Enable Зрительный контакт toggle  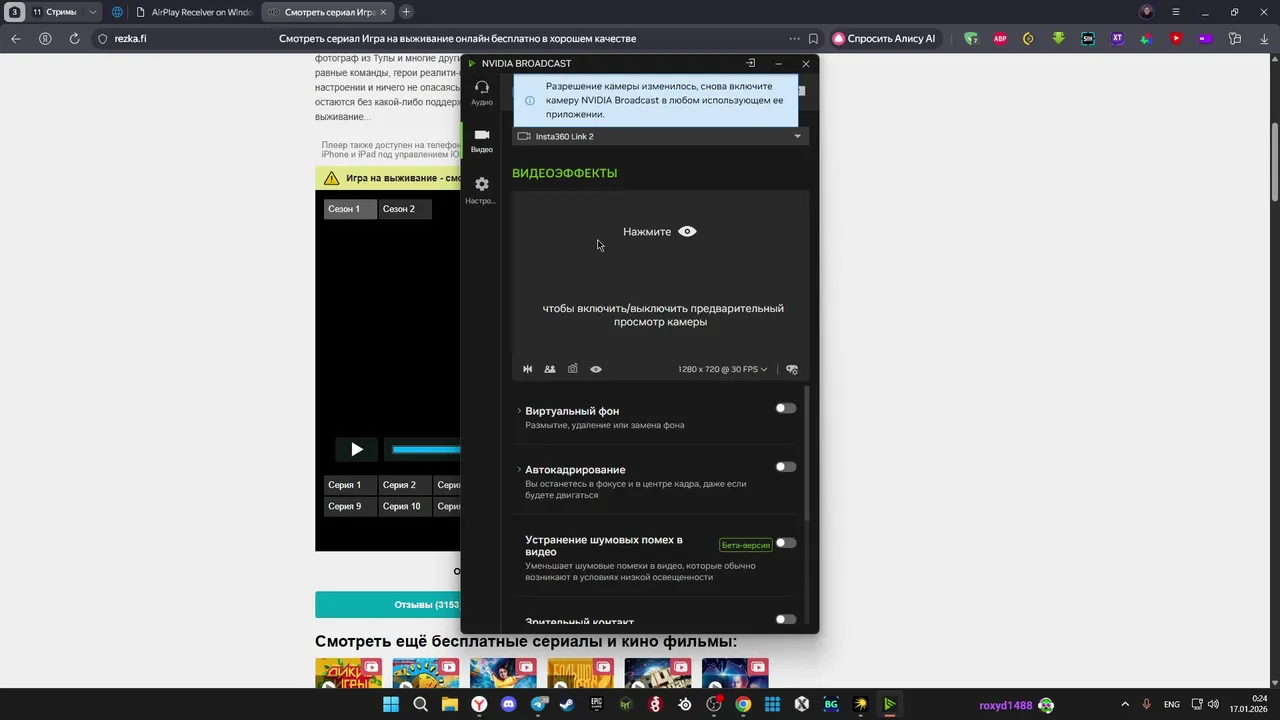[786, 619]
